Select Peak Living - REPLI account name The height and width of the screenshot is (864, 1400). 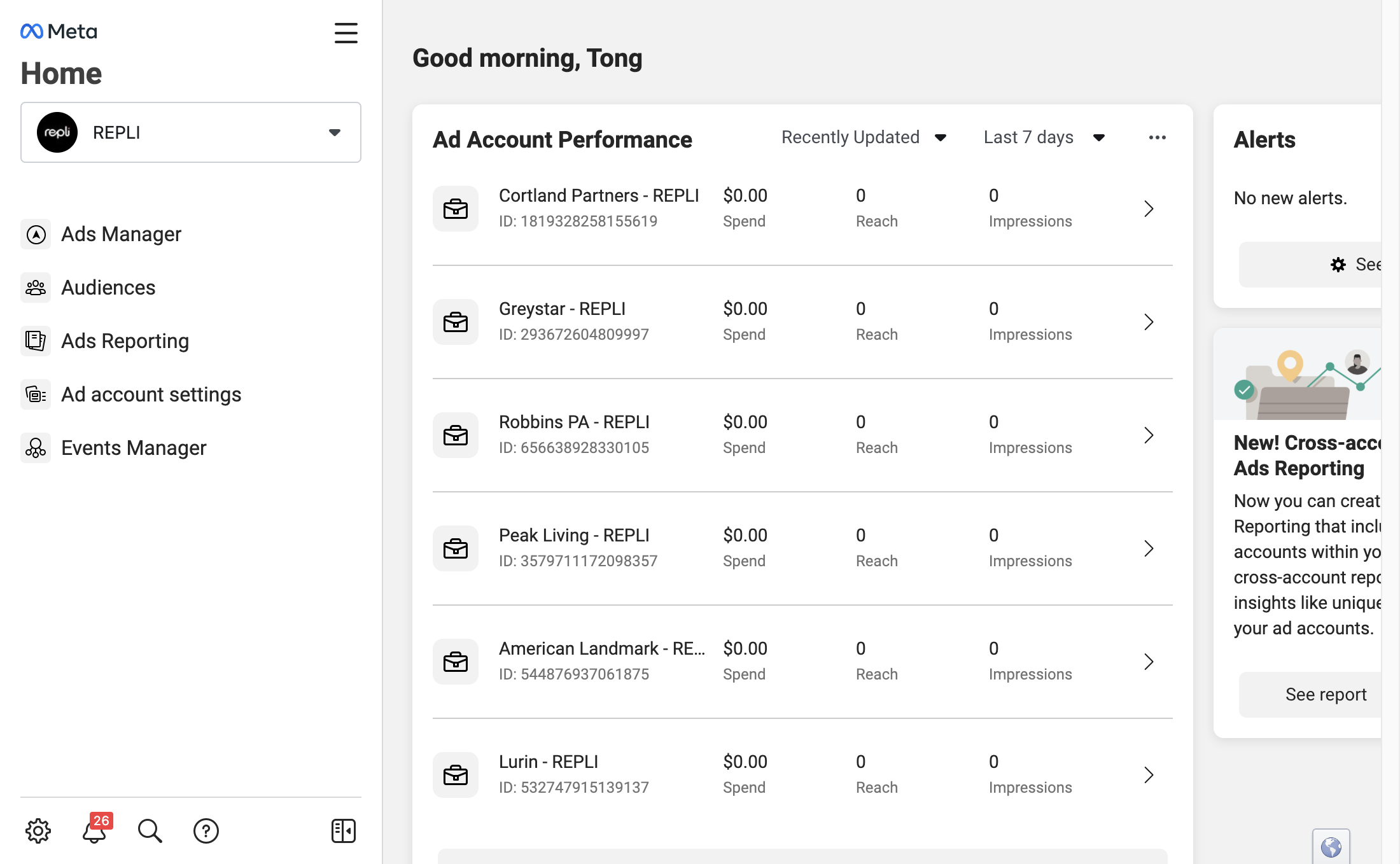tap(574, 535)
